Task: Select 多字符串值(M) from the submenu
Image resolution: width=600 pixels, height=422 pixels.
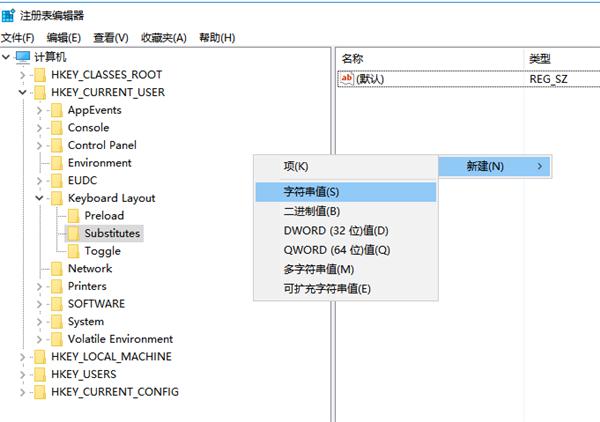Action: click(346, 269)
